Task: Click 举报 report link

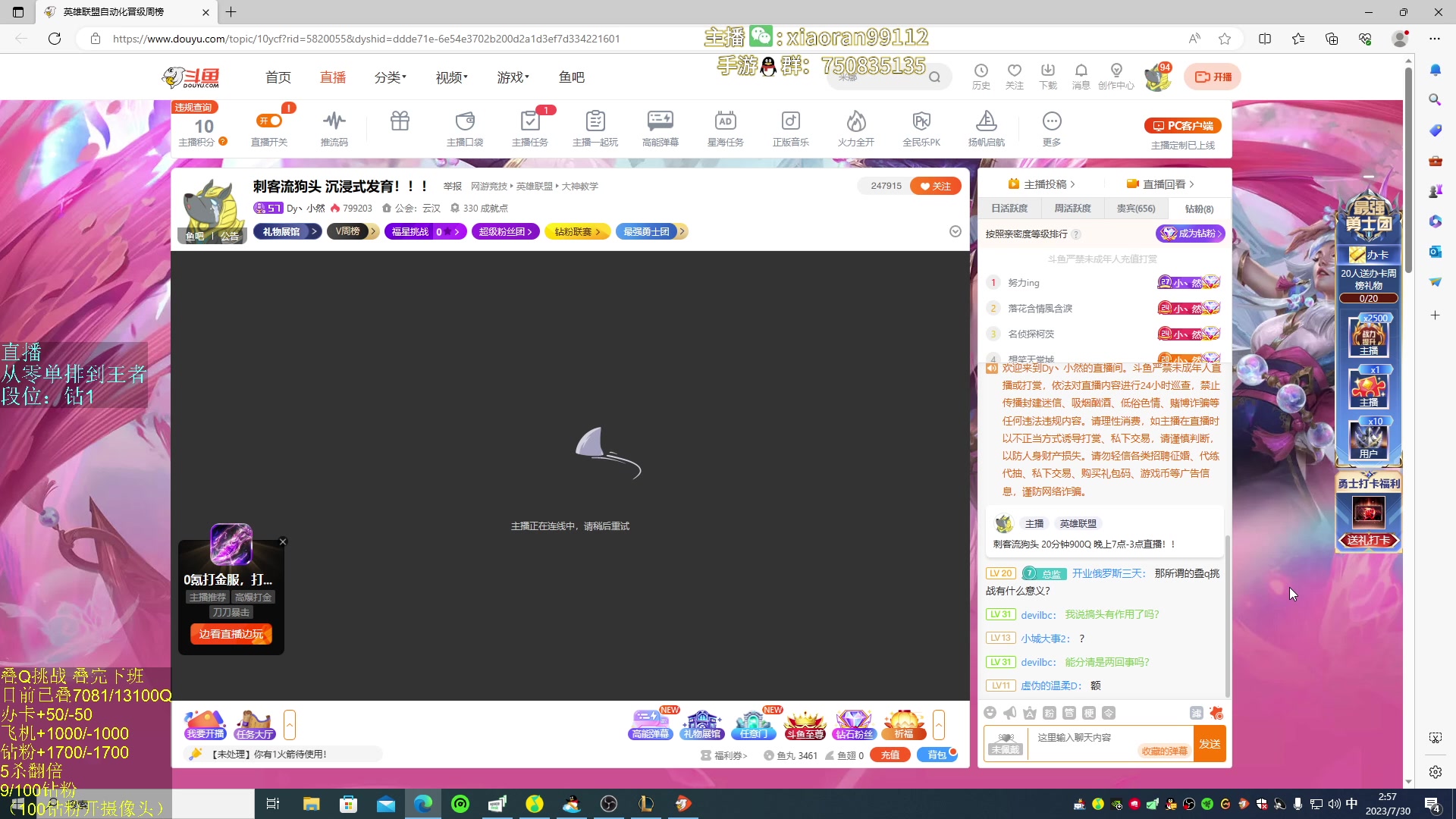Action: (453, 187)
